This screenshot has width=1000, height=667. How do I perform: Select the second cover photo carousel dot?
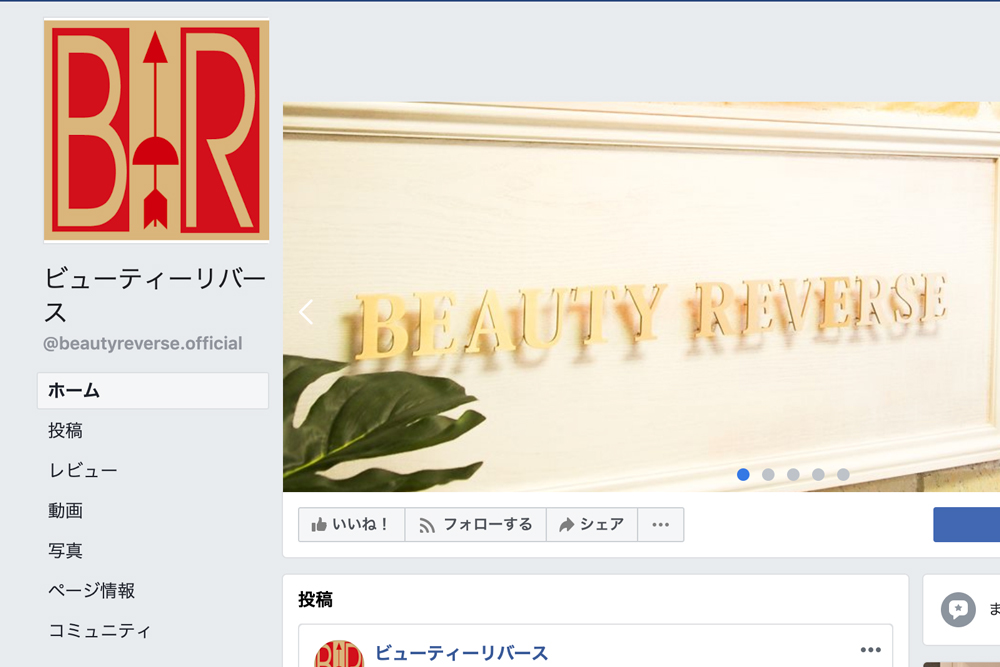click(x=768, y=474)
